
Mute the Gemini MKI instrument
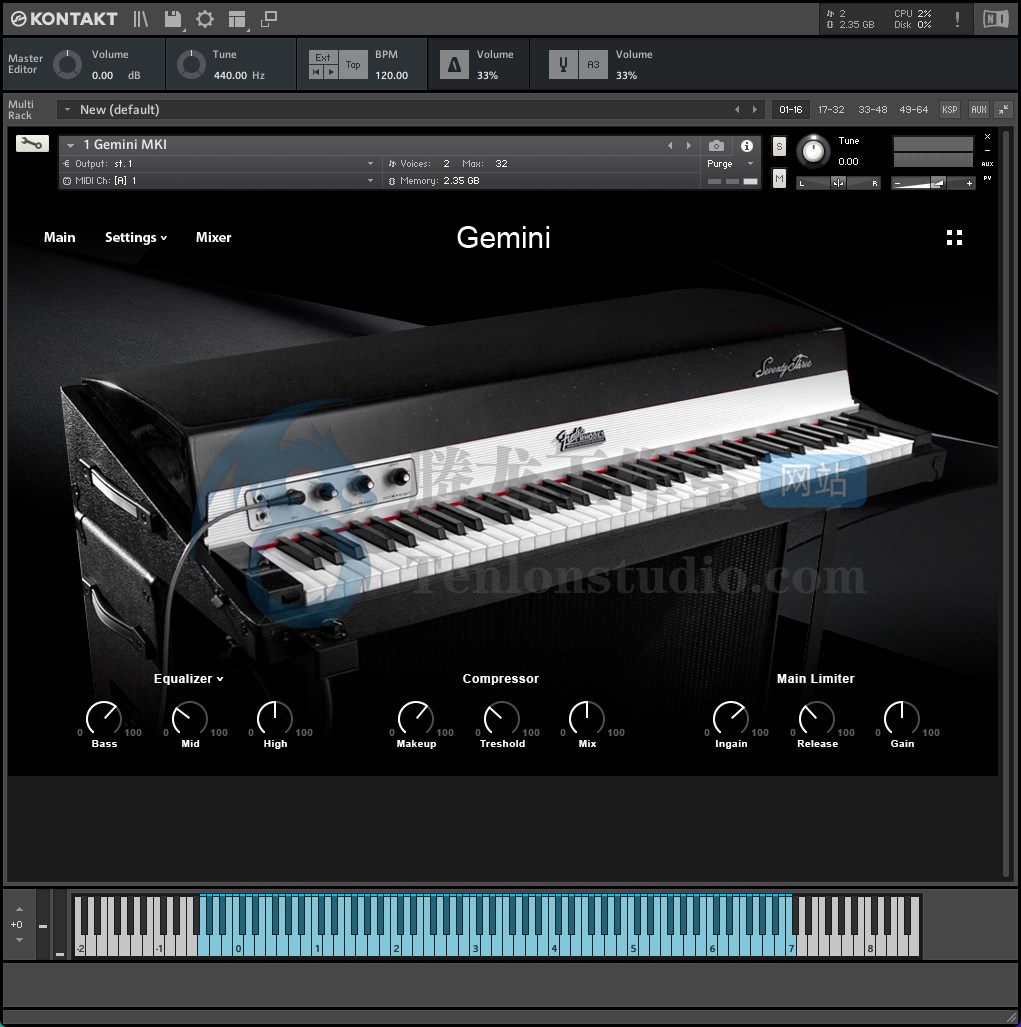(779, 177)
